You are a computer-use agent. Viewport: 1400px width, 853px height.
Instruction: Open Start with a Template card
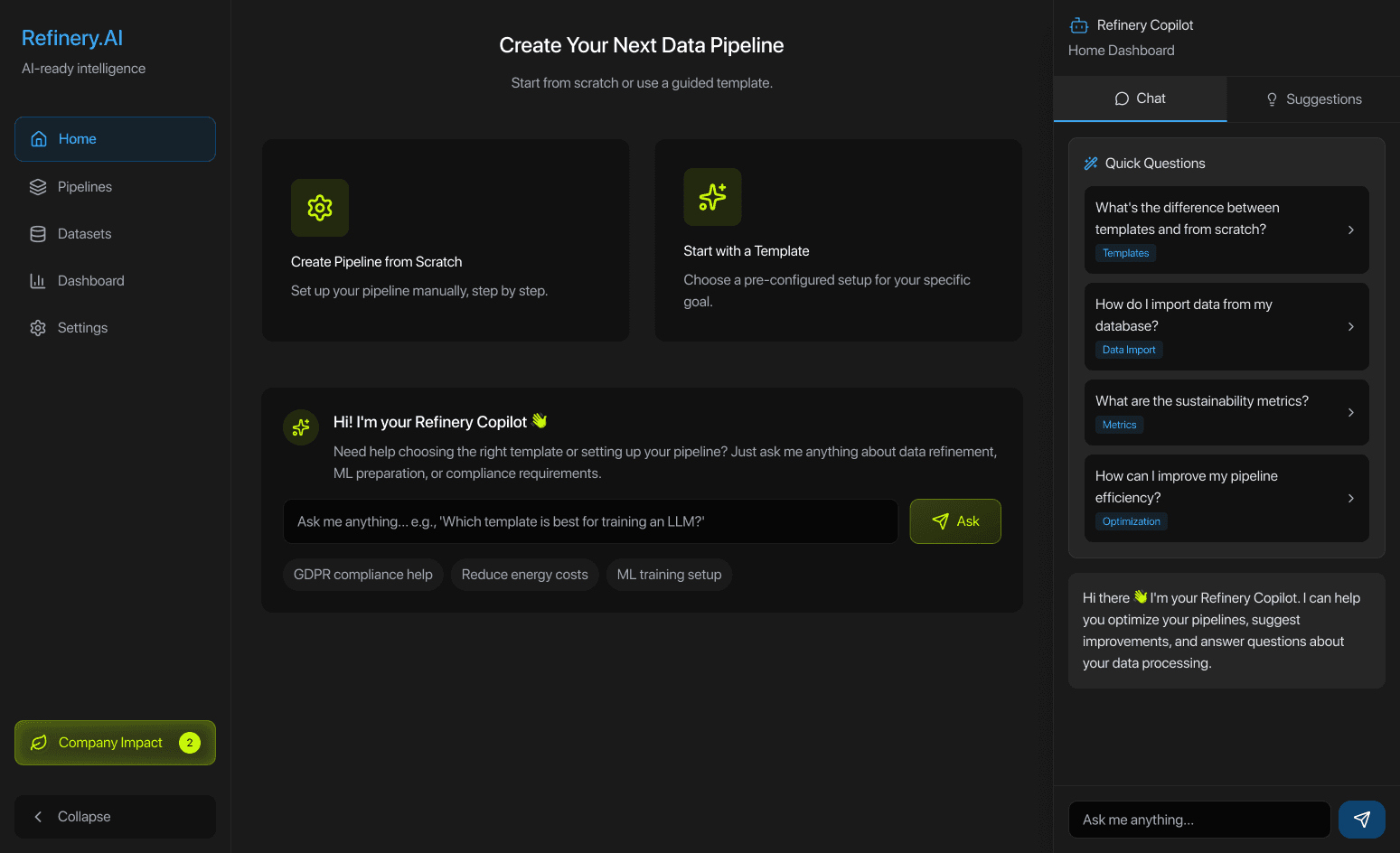(x=839, y=240)
